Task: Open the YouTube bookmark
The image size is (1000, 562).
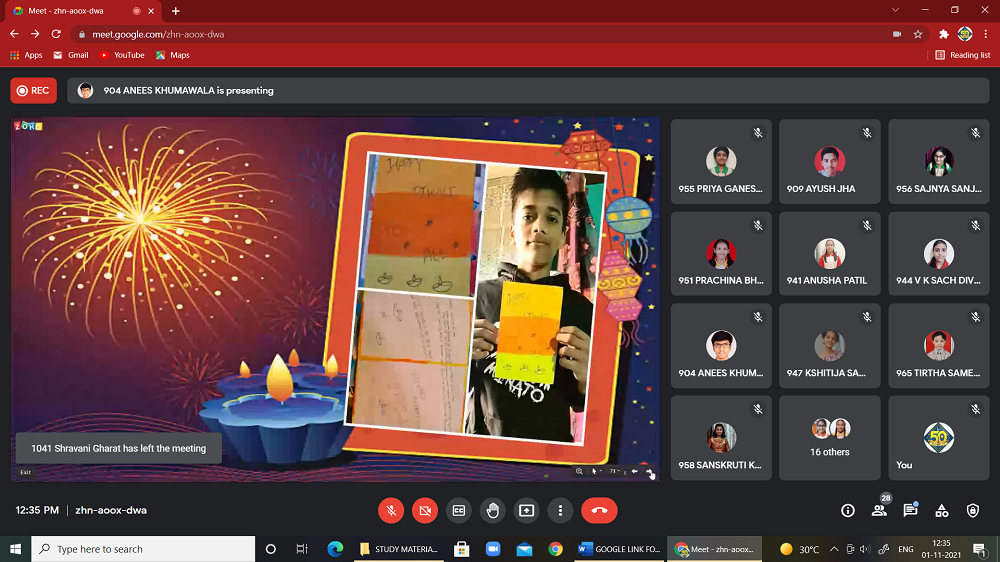Action: coord(122,55)
